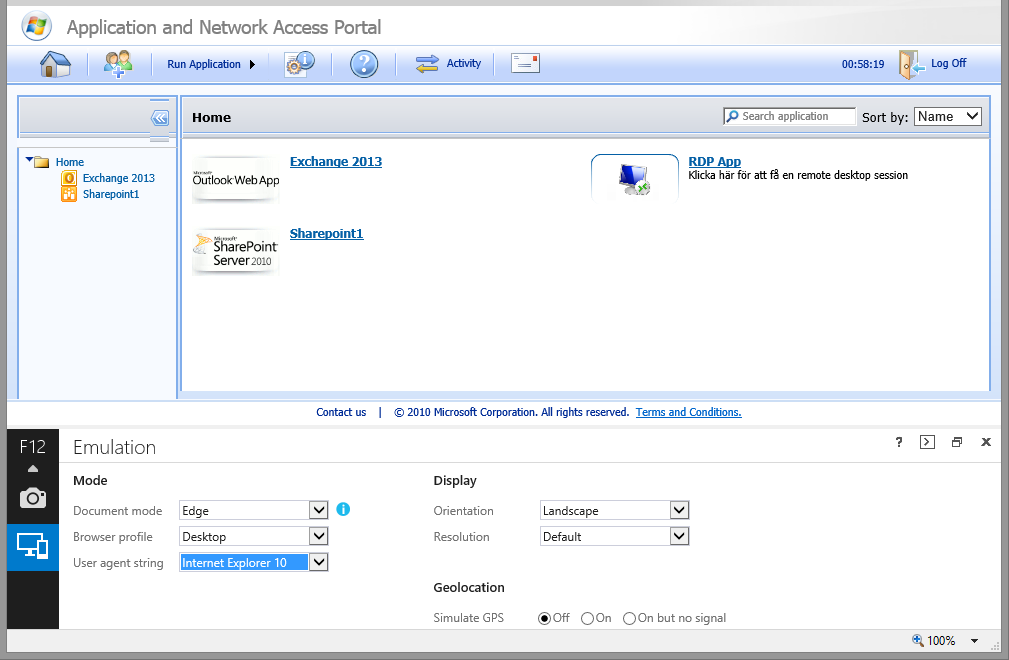Click the Home house icon in portal toolbar
This screenshot has width=1009, height=660.
(x=55, y=64)
